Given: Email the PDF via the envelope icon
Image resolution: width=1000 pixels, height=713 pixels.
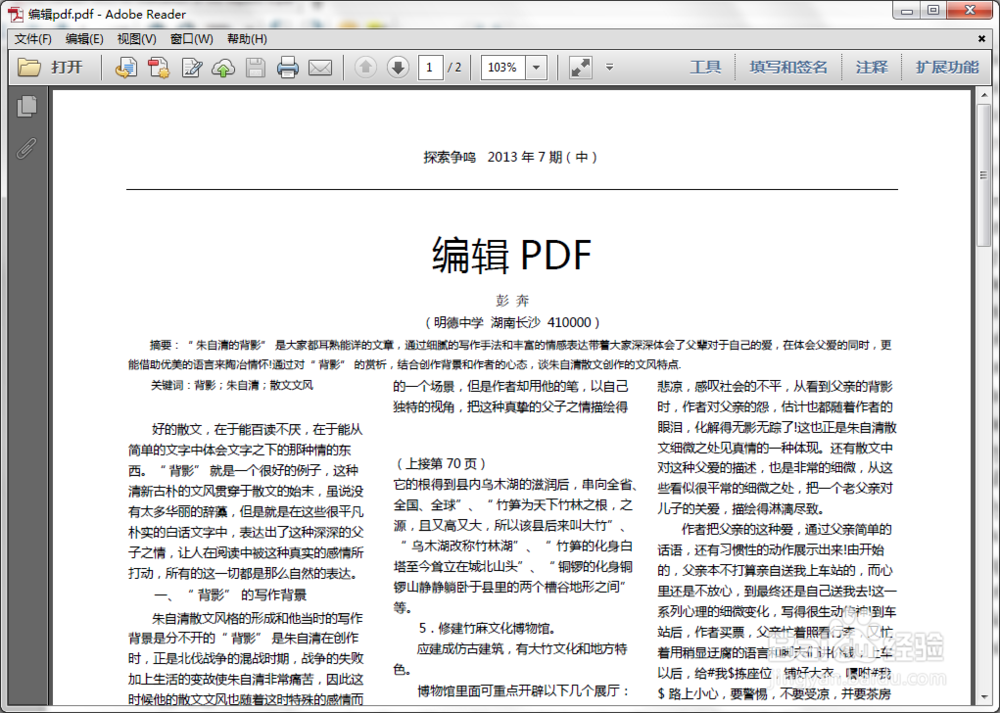Looking at the screenshot, I should click(x=321, y=67).
